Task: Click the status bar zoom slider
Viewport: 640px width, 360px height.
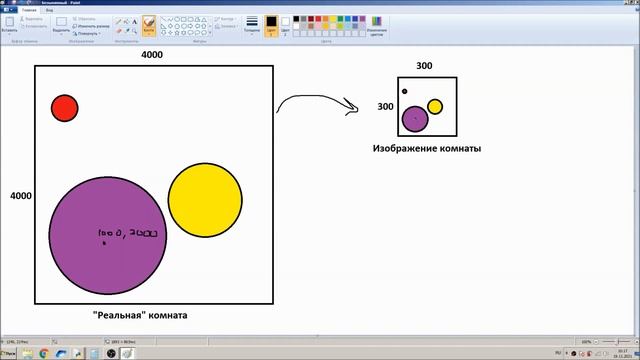Action: point(616,342)
